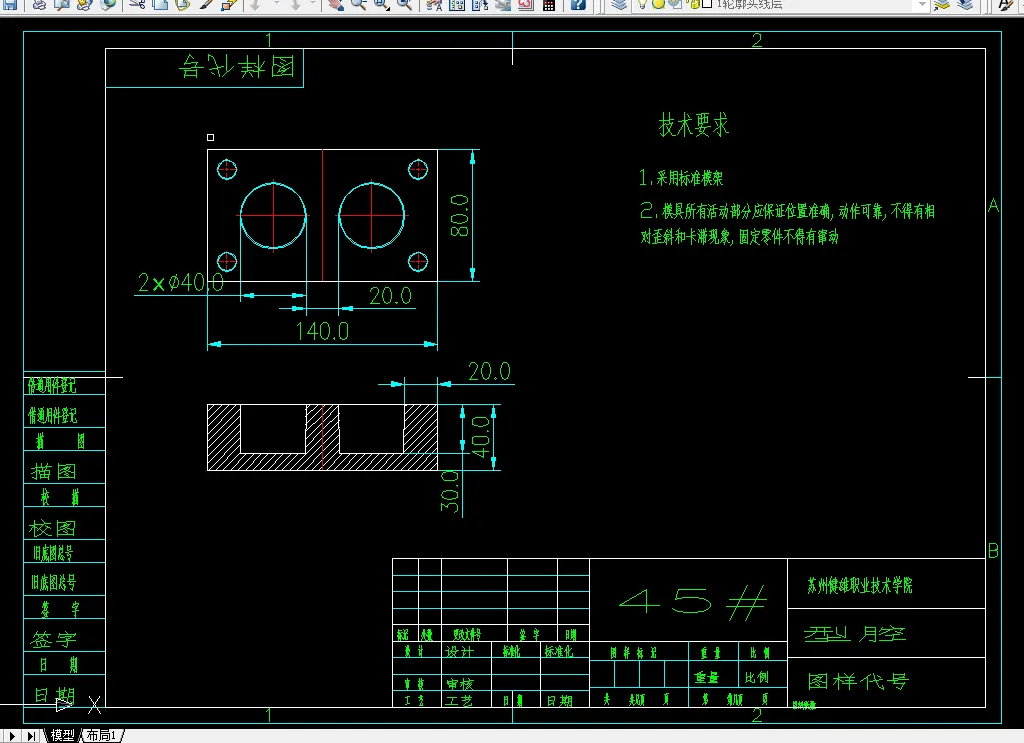Click the Zoom Previous icon
This screenshot has width=1024, height=743.
405,5
